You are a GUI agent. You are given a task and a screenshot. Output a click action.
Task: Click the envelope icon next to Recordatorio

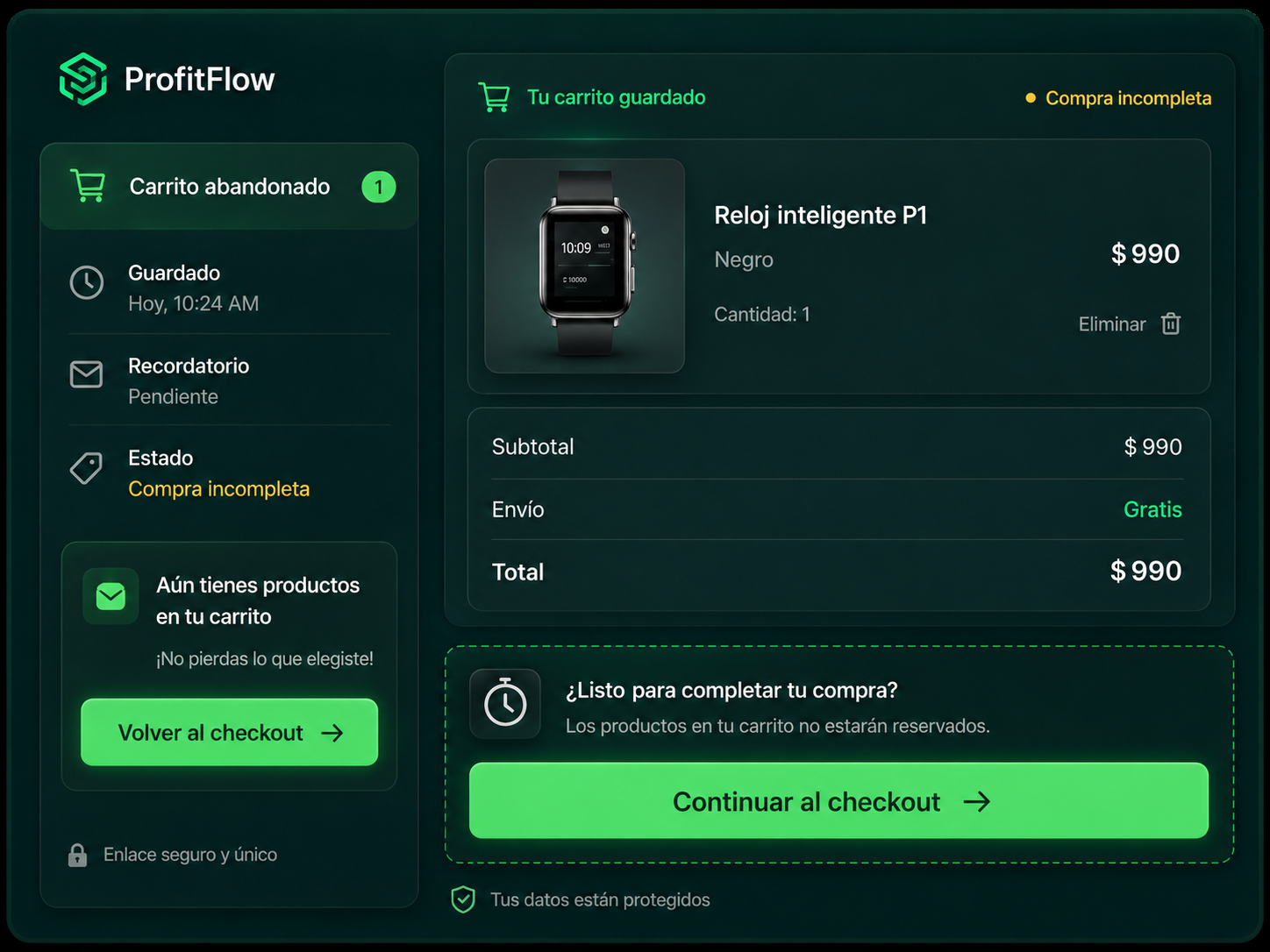point(86,374)
